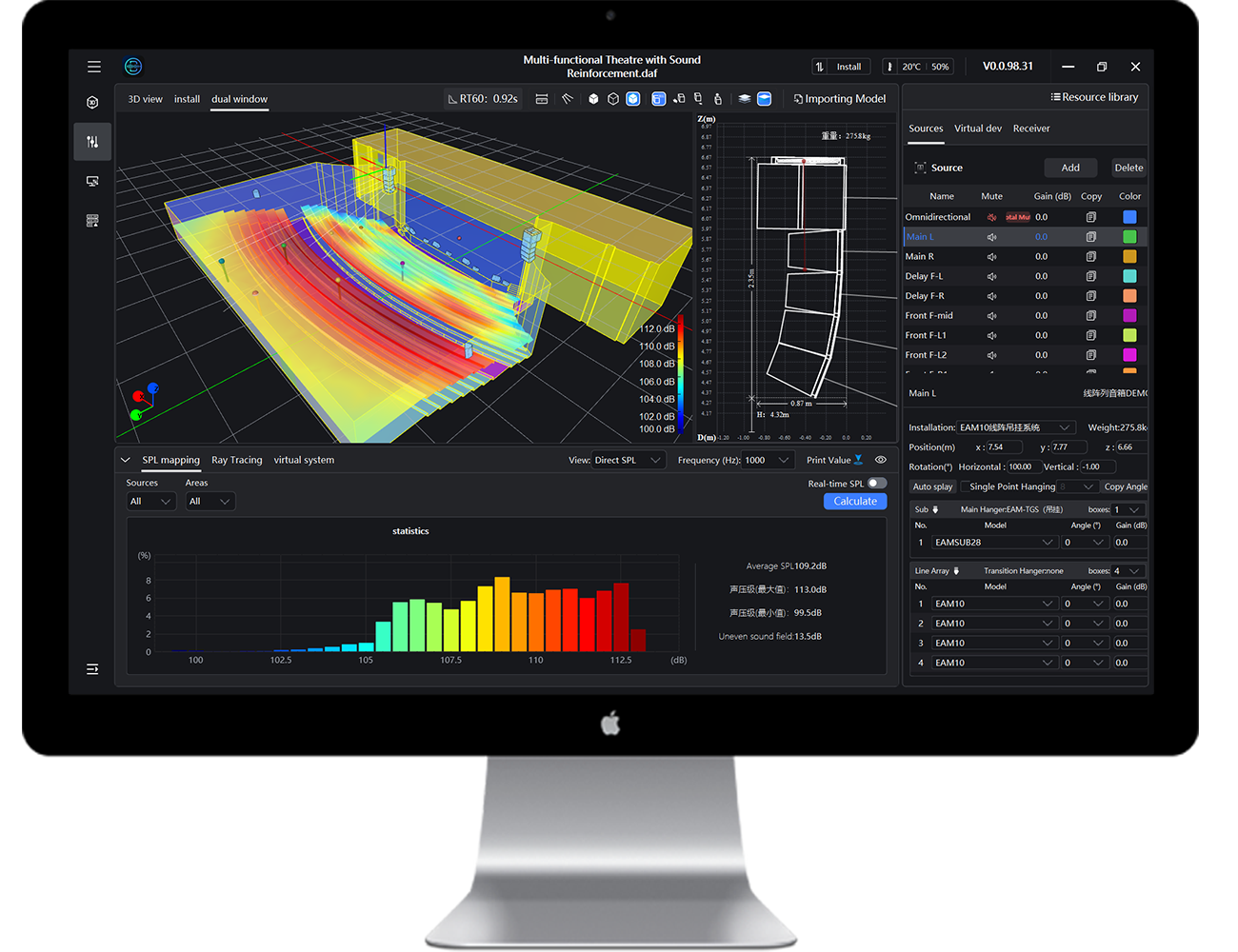This screenshot has width=1238, height=952.
Task: Copy the Main R source
Action: [1091, 257]
